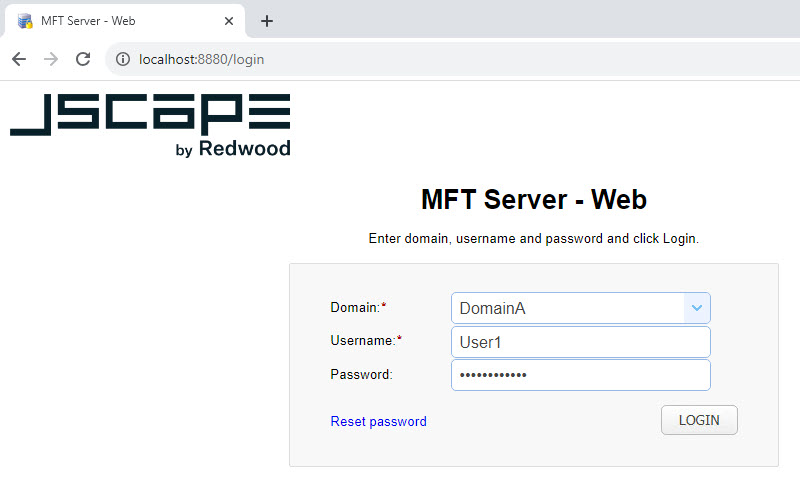Click the LOGIN button

point(699,420)
